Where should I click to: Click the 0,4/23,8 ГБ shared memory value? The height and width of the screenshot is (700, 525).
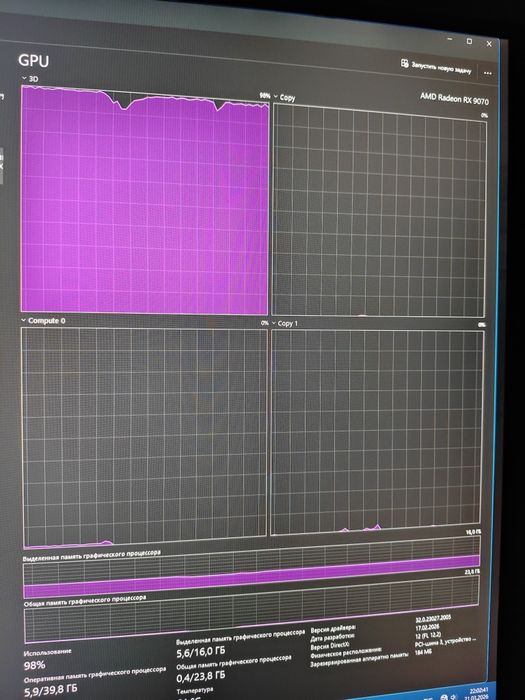point(200,677)
